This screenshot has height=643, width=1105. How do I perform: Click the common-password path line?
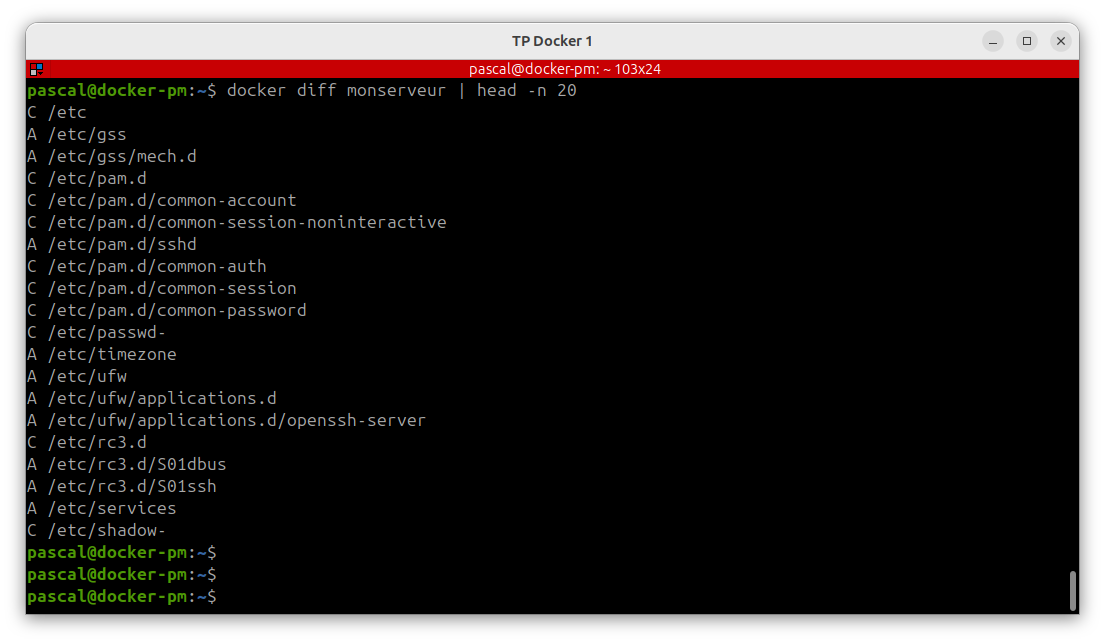[x=176, y=311]
